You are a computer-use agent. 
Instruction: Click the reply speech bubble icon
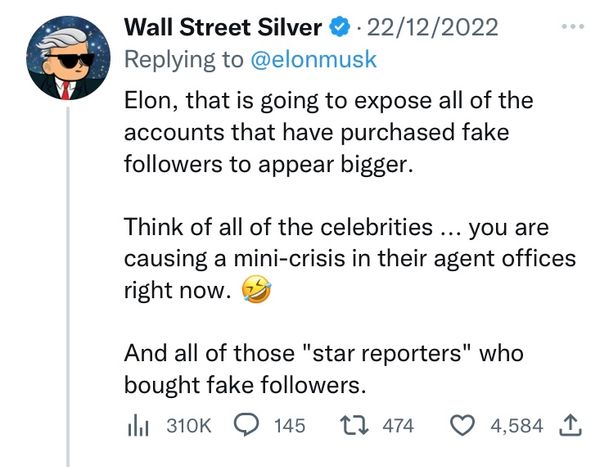pos(247,425)
